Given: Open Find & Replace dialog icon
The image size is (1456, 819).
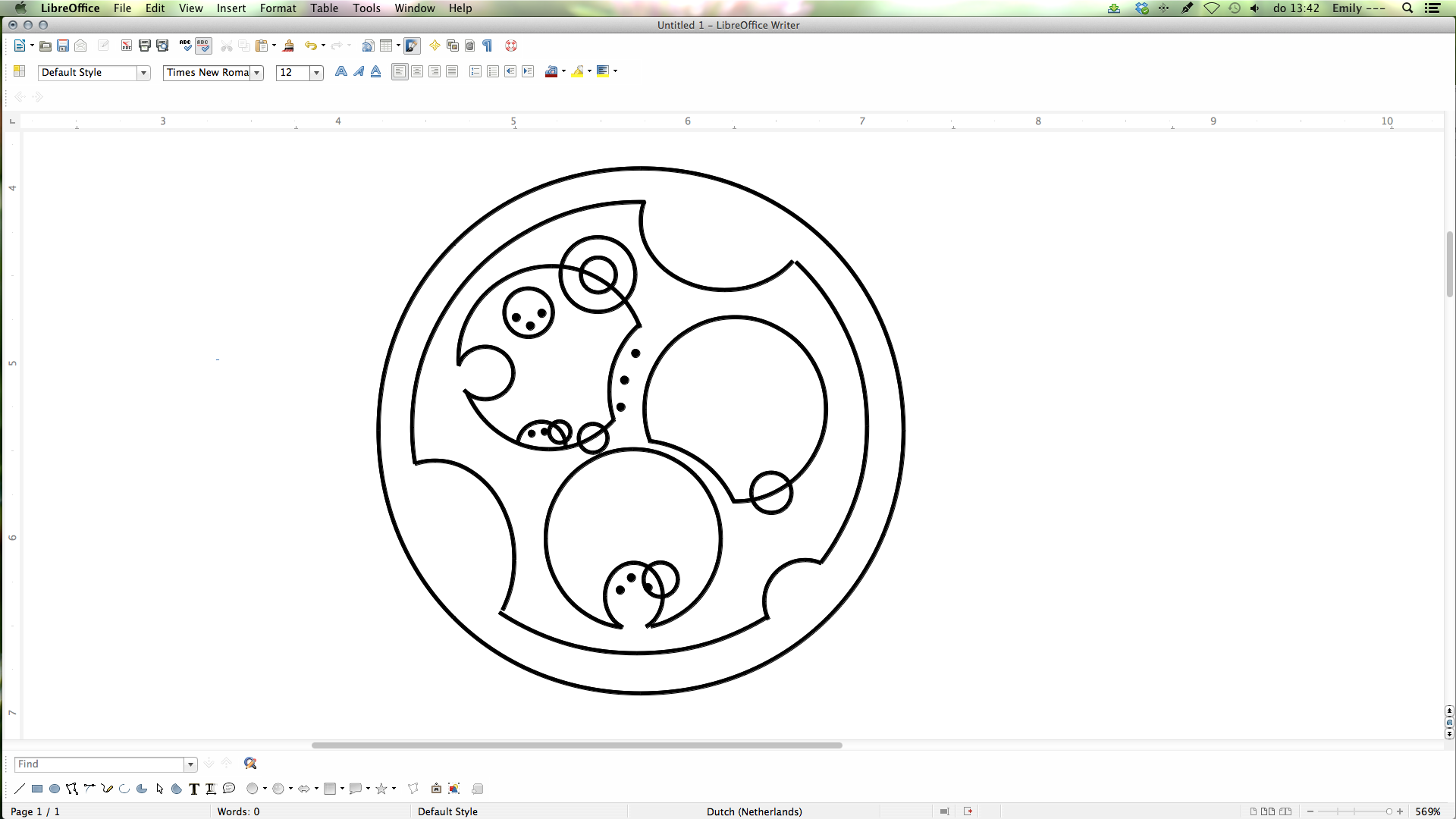Looking at the screenshot, I should coord(250,764).
